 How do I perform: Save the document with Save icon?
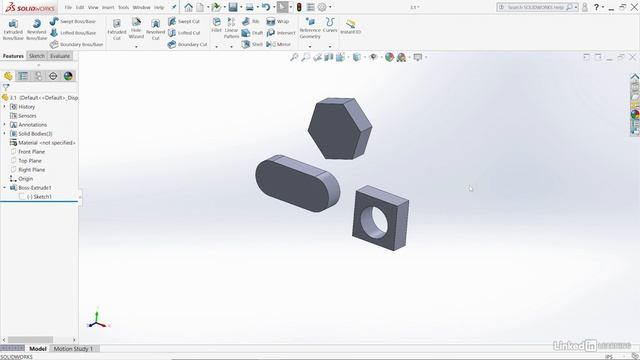tap(233, 7)
